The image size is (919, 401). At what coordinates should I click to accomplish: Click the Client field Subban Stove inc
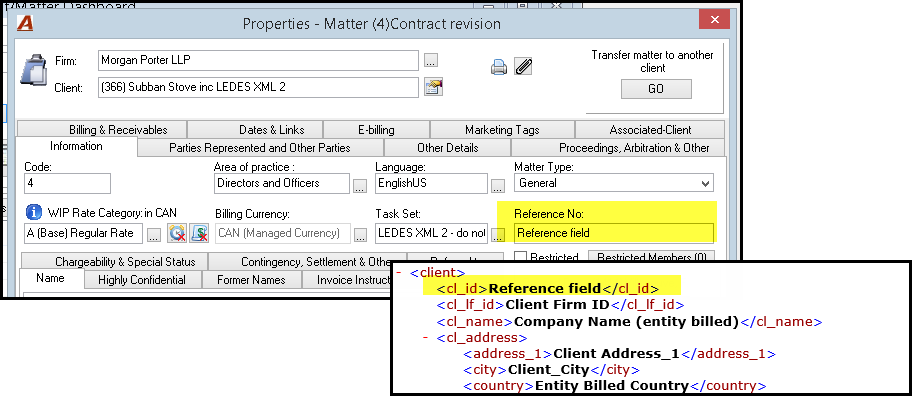coord(258,87)
